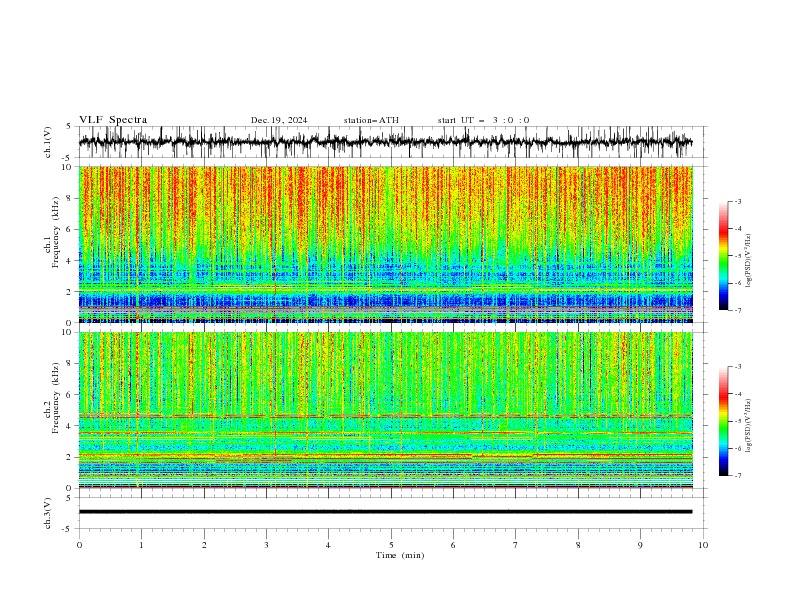
Task: Click the "-3" tick on ch.1 color bar
Action: point(737,201)
